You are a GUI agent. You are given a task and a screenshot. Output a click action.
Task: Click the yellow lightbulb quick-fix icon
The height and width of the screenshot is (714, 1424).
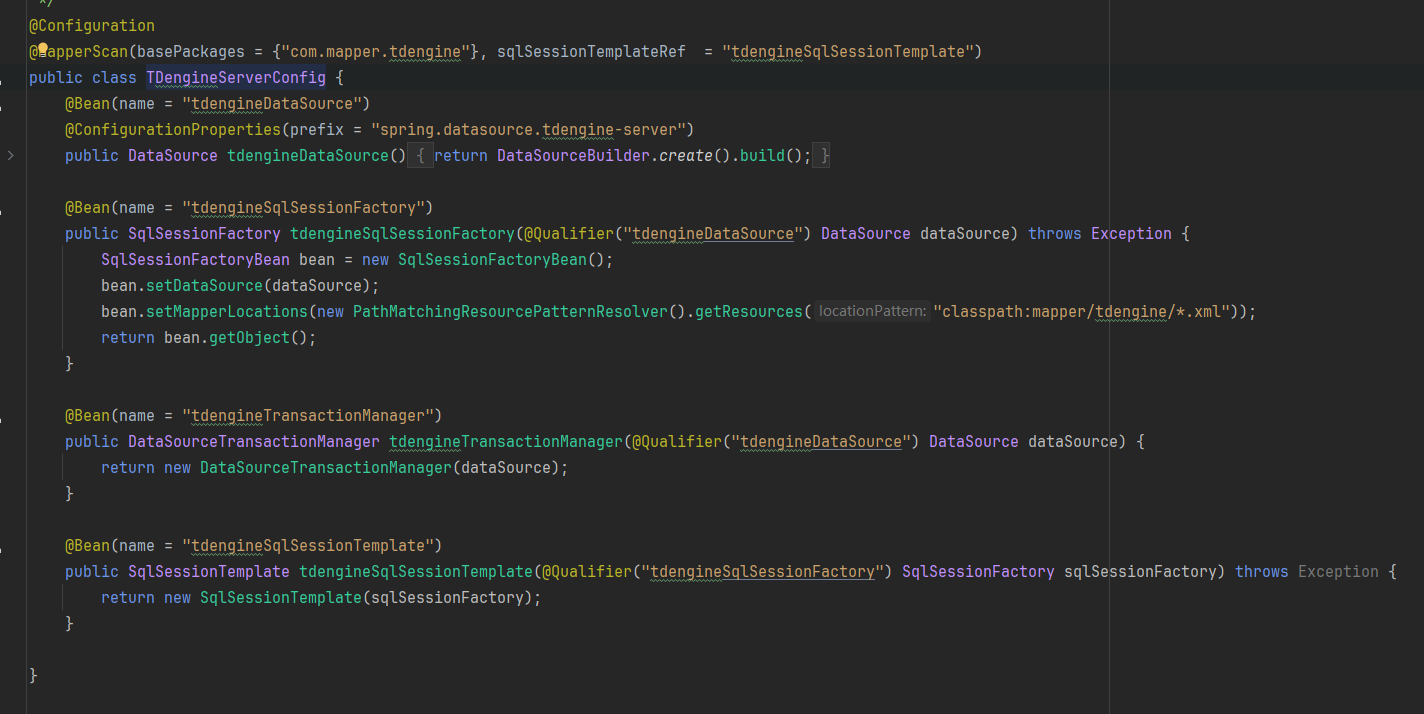coord(43,49)
